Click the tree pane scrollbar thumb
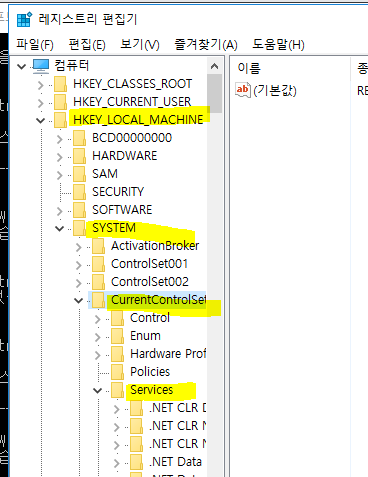 click(x=214, y=94)
